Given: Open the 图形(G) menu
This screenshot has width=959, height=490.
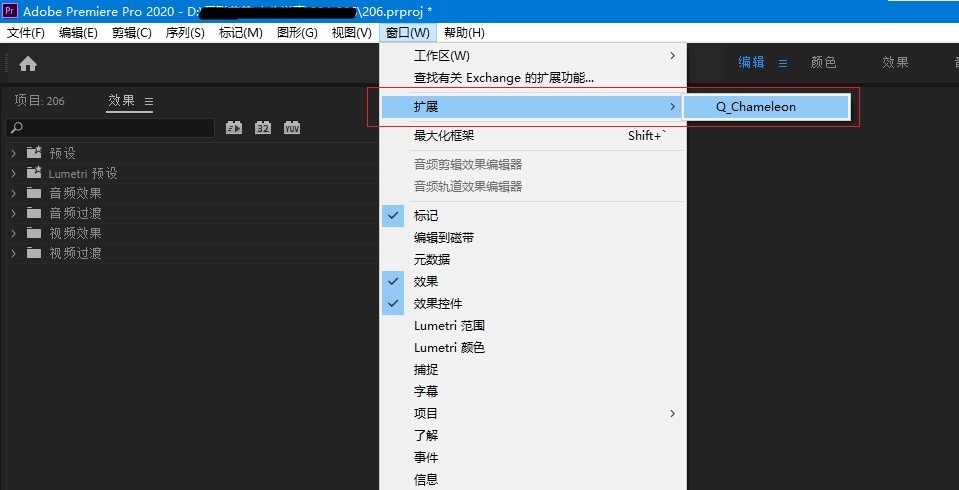Looking at the screenshot, I should [x=297, y=33].
